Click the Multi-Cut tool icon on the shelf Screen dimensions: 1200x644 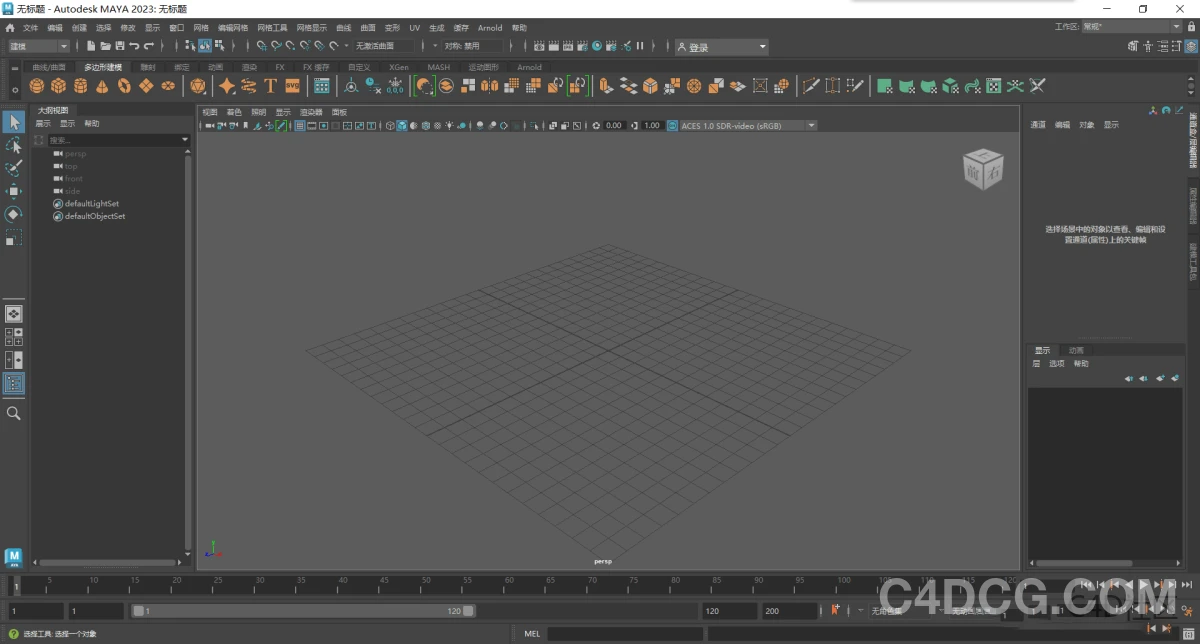click(x=811, y=86)
